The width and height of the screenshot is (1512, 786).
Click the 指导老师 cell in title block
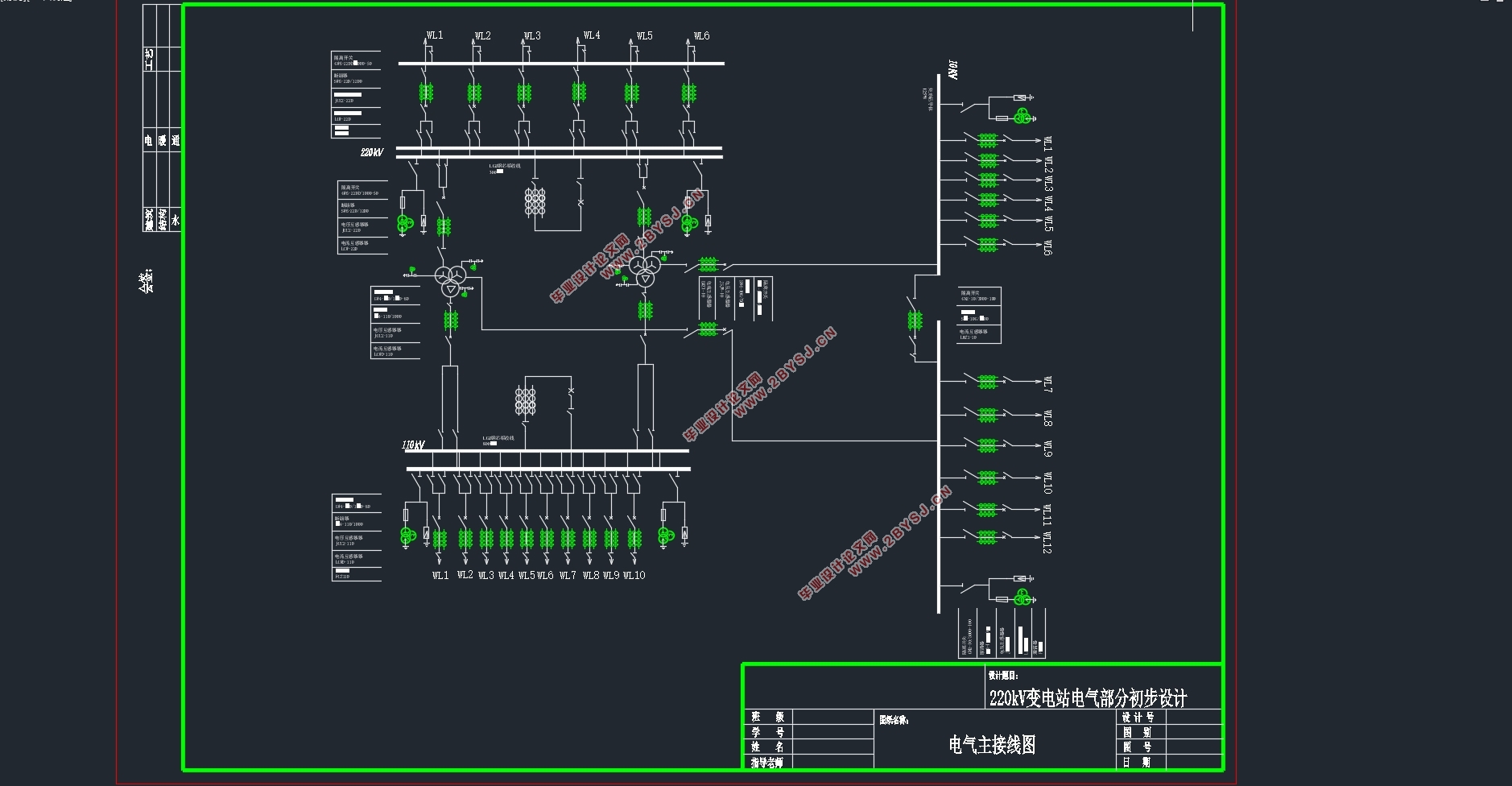click(767, 762)
